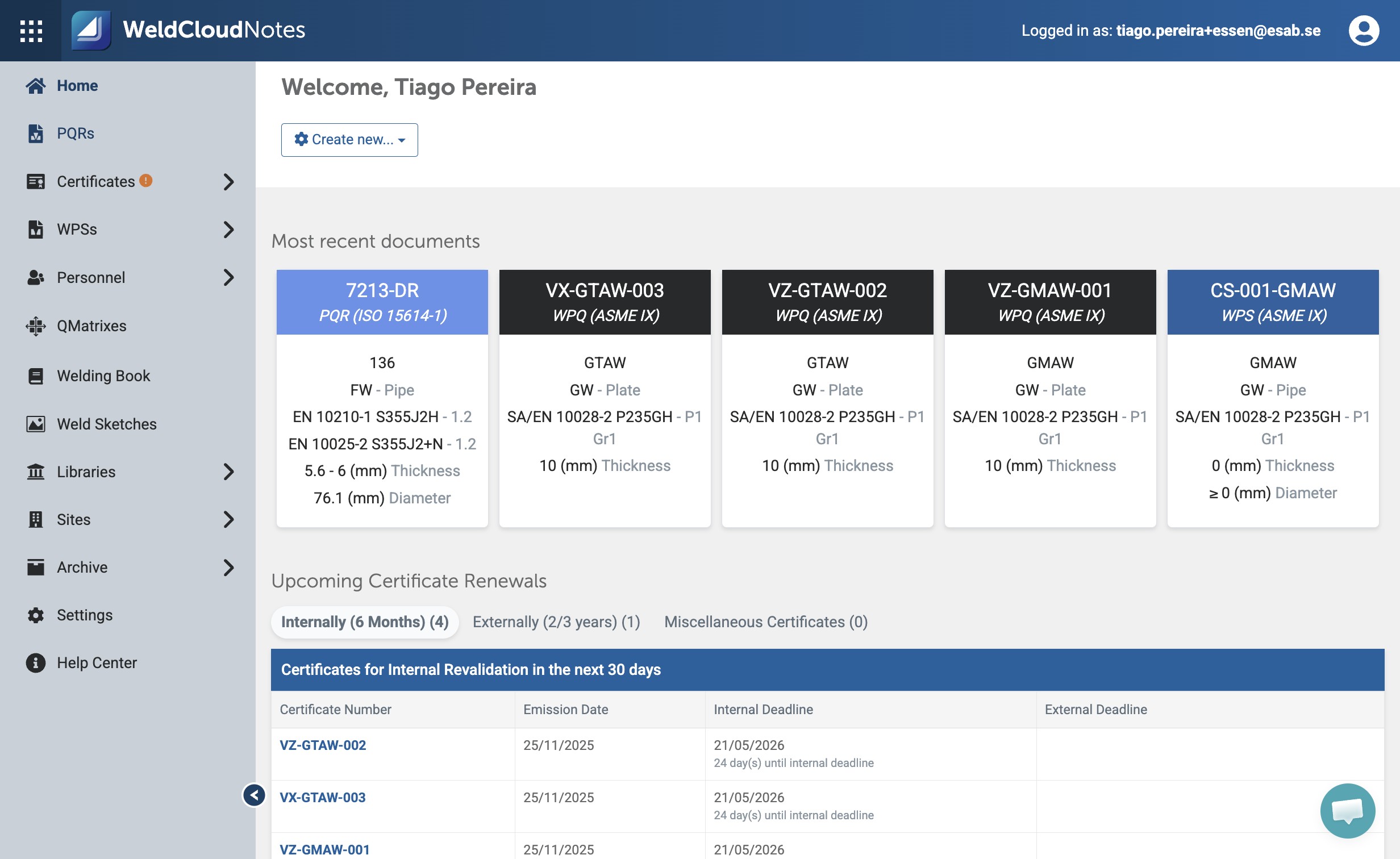Go to Home in sidebar

click(77, 86)
